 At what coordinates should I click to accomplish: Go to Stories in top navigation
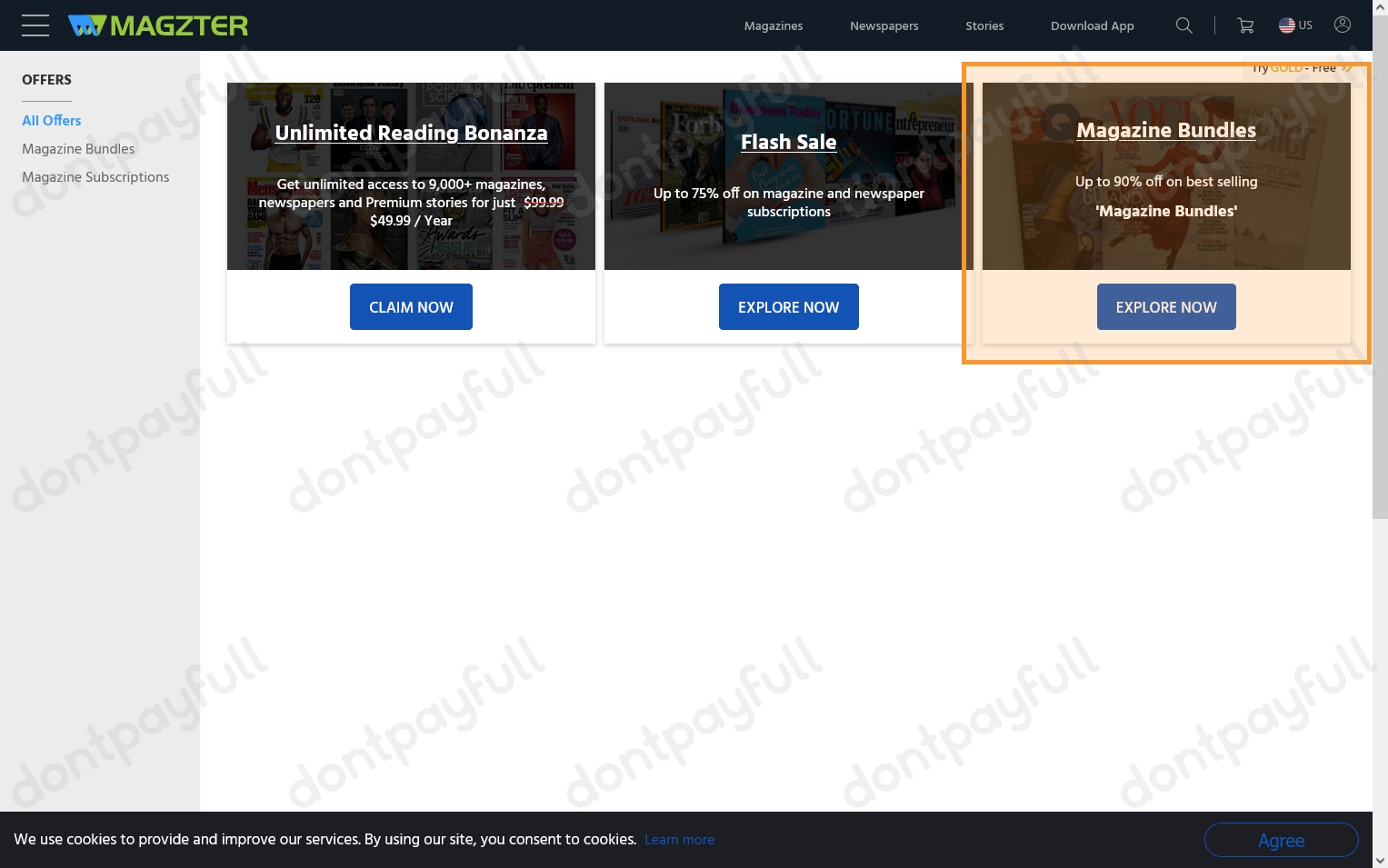(984, 25)
